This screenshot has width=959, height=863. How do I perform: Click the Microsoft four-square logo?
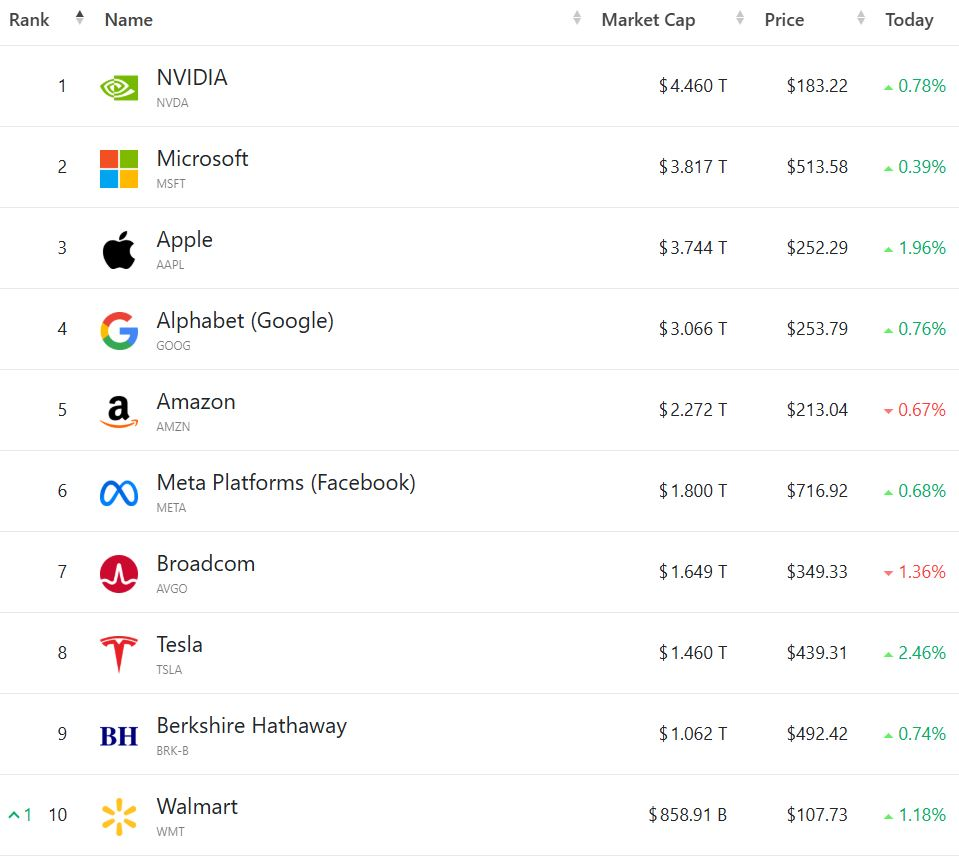point(119,168)
